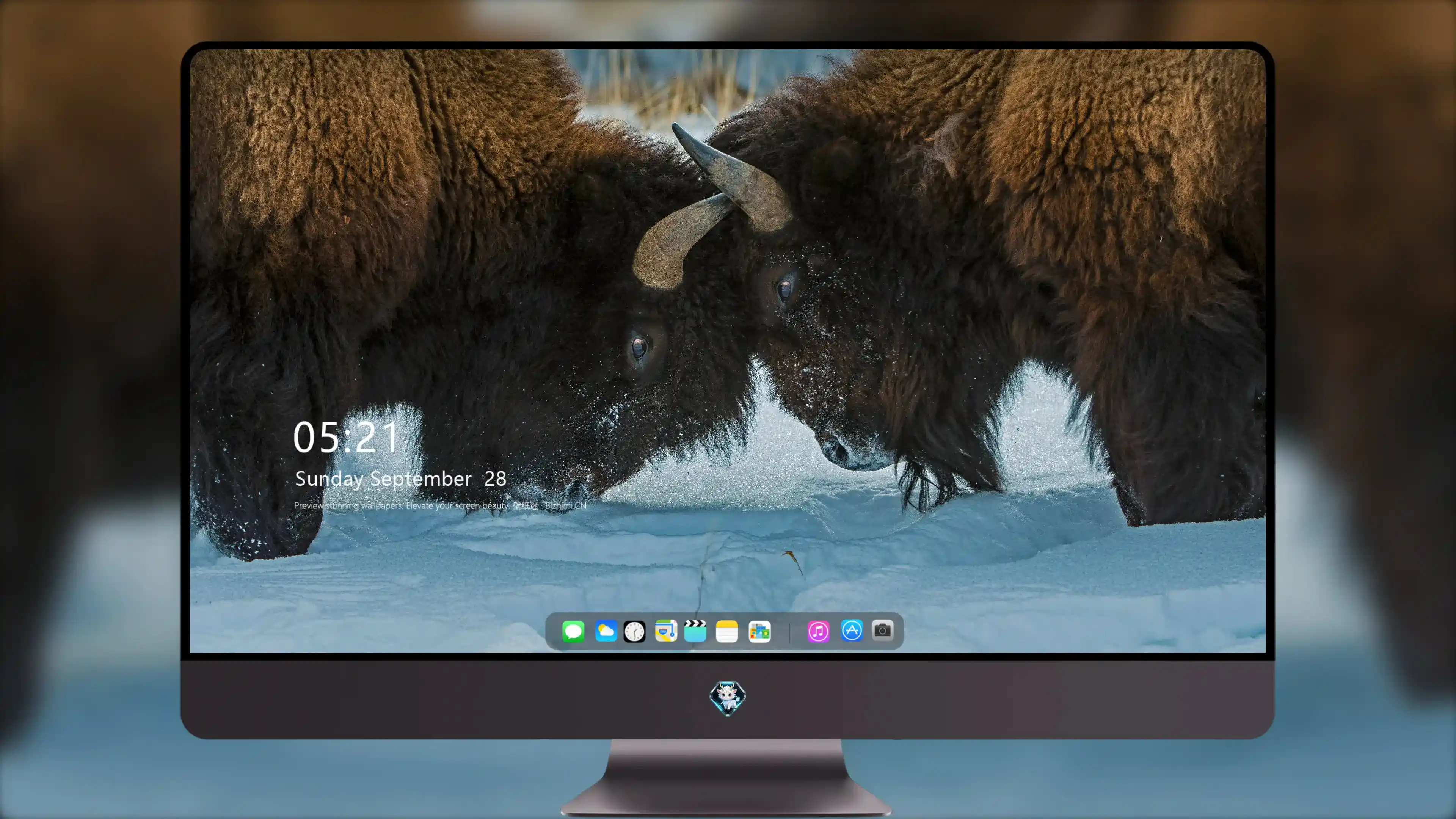The width and height of the screenshot is (1456, 819).
Task: Launch the Camera app from the dock
Action: tap(882, 630)
